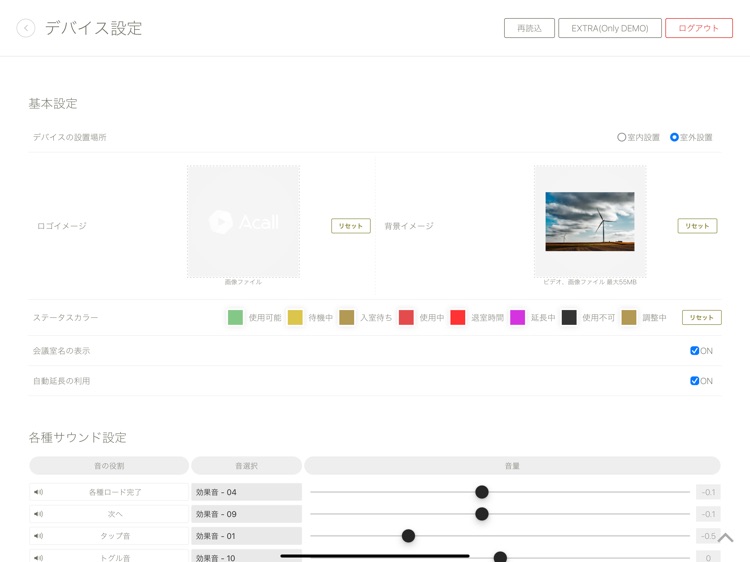Reset the logo image with リセット
The width and height of the screenshot is (750, 562).
[351, 226]
